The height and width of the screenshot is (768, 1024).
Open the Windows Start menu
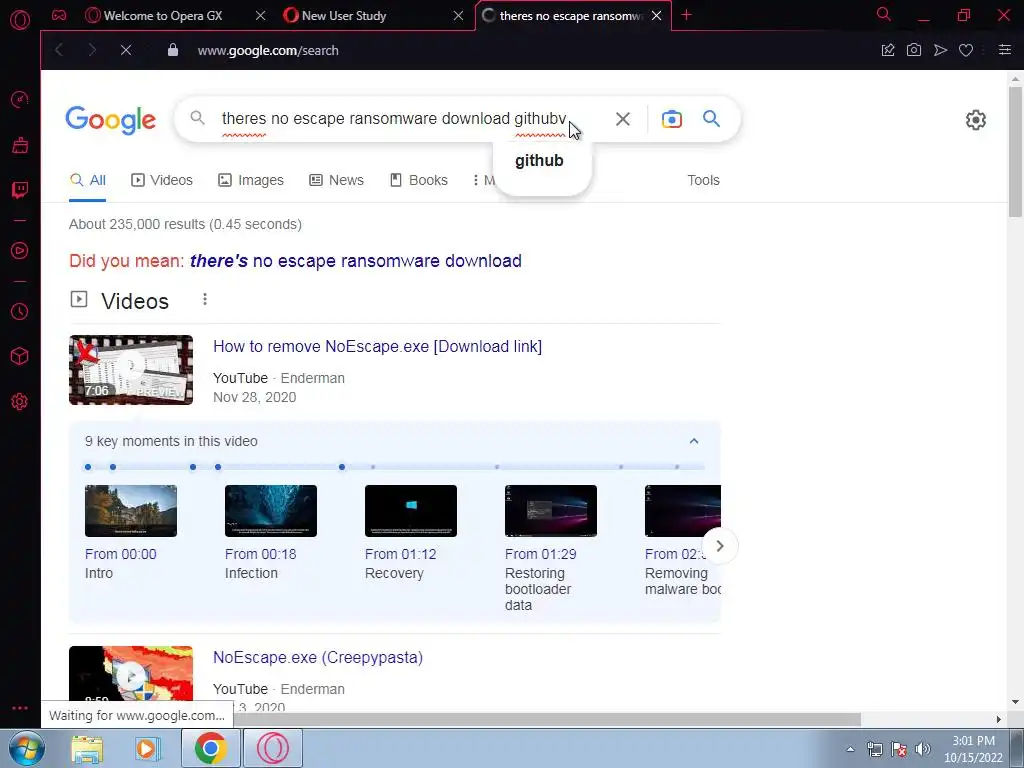[x=26, y=748]
